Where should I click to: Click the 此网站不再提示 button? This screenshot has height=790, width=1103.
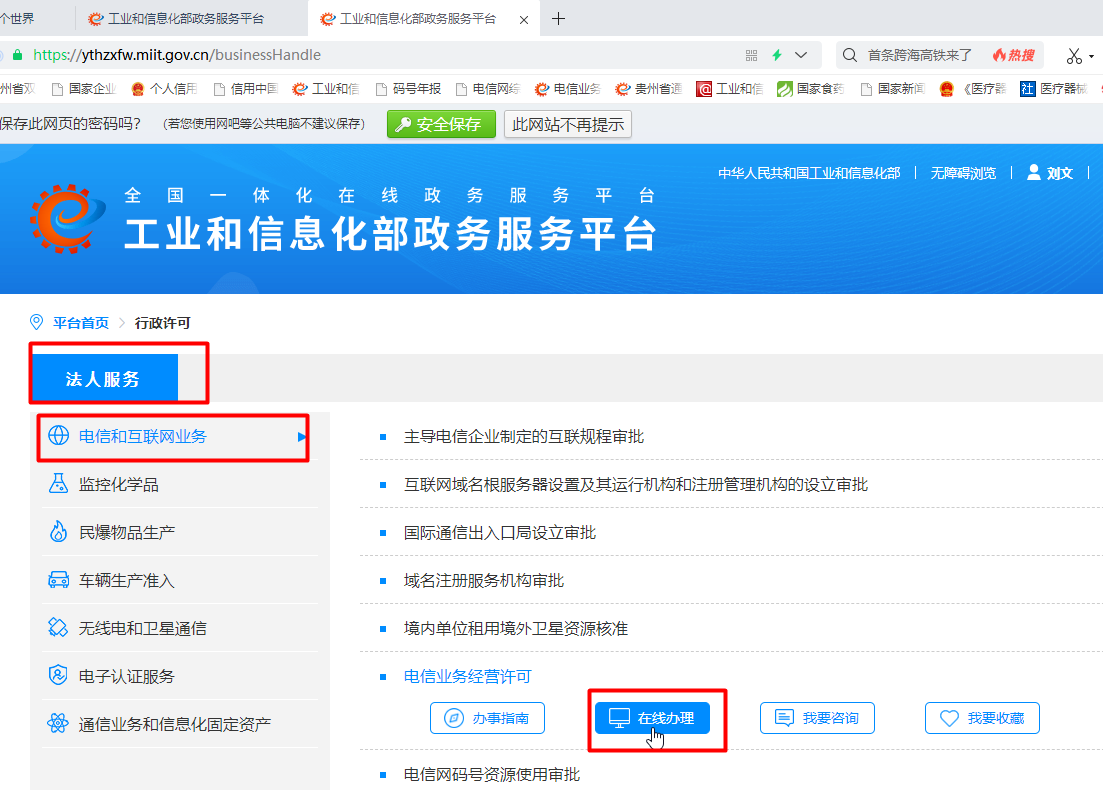click(x=568, y=125)
